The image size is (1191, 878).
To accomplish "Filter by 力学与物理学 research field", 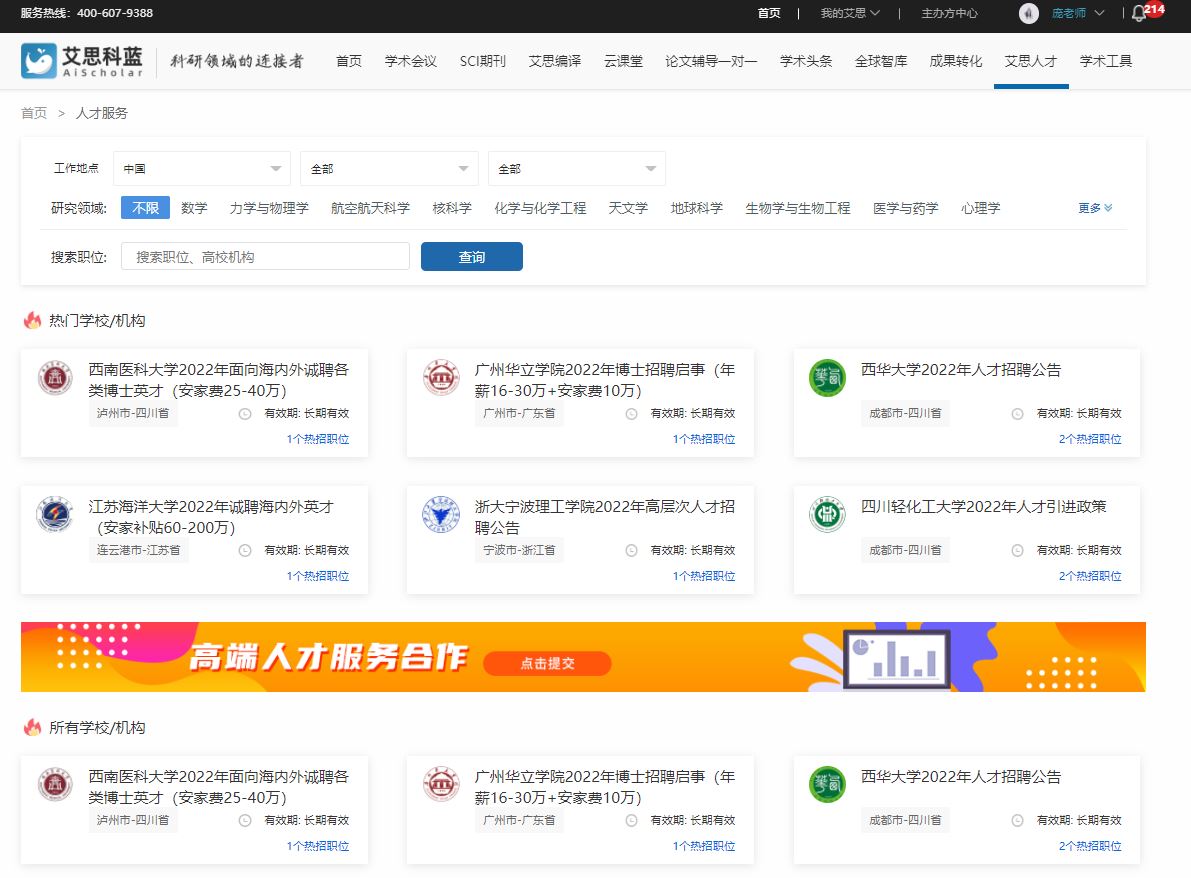I will pos(269,208).
